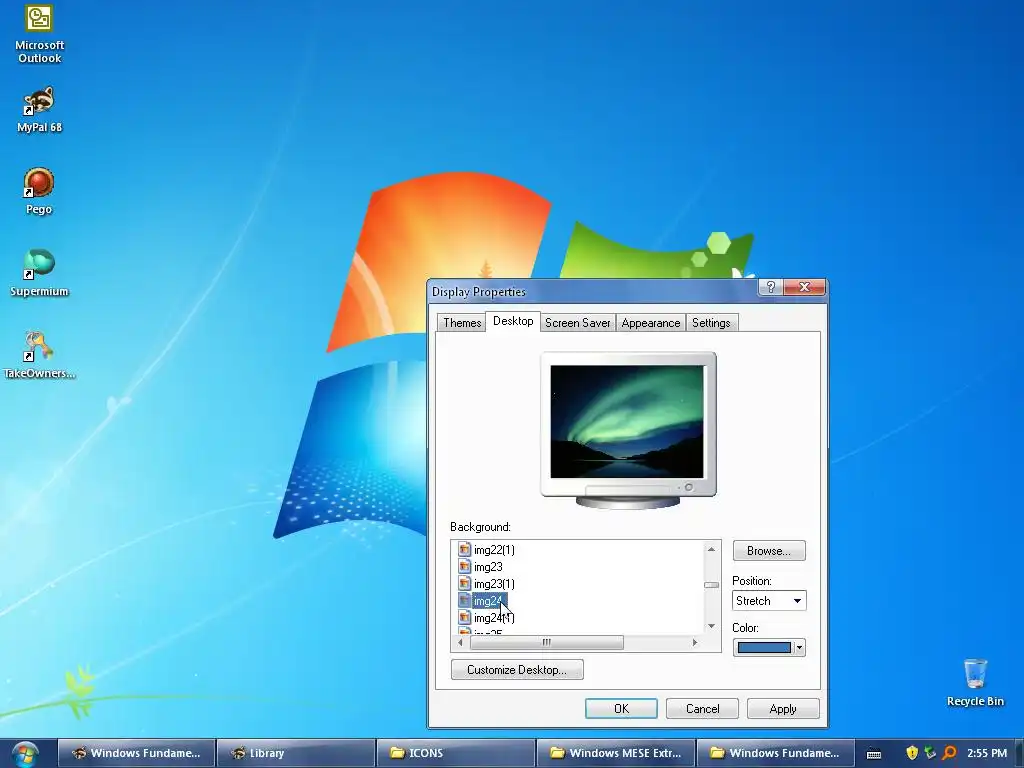Close the Display Properties dialog
Viewport: 1024px width, 768px height.
[x=805, y=287]
